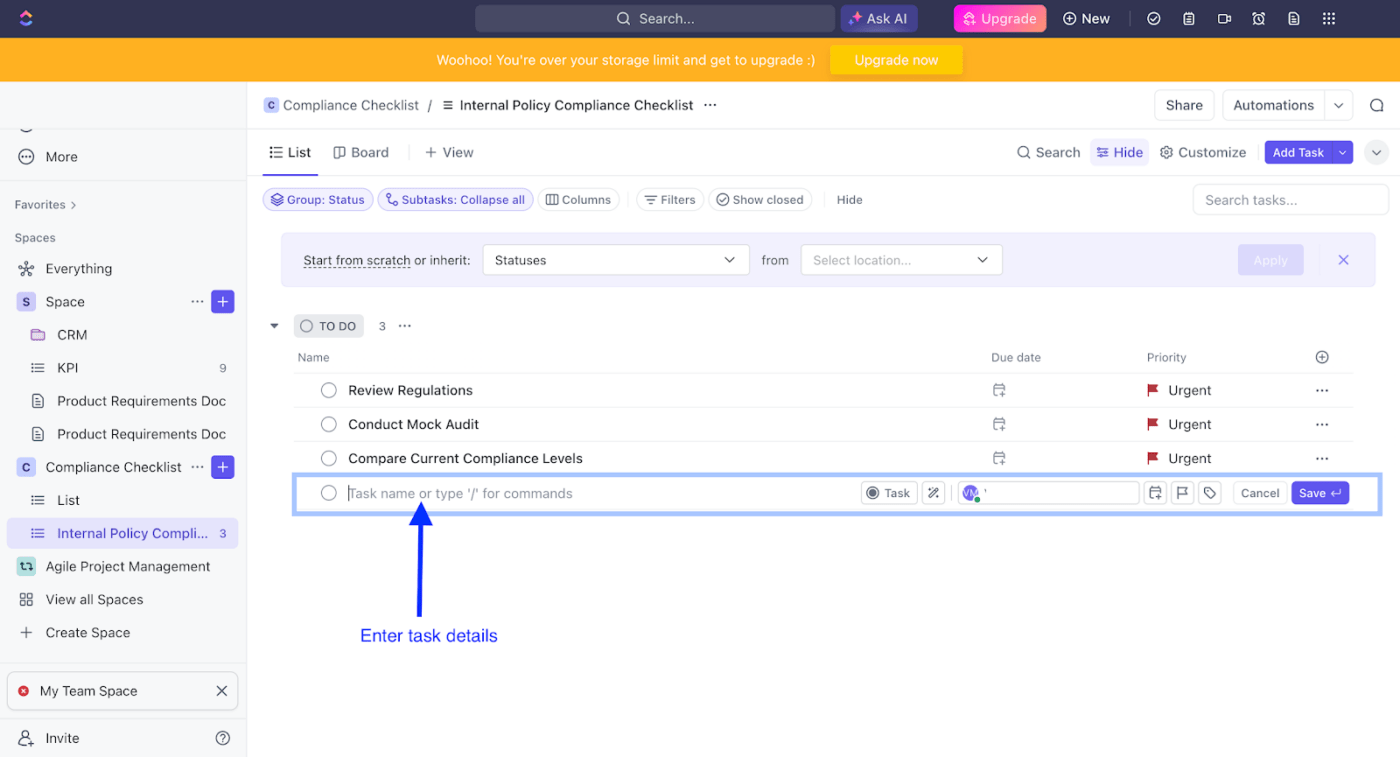Viewport: 1400px width, 757px height.
Task: Open the checkmark icon in top bar
Action: [x=1154, y=19]
